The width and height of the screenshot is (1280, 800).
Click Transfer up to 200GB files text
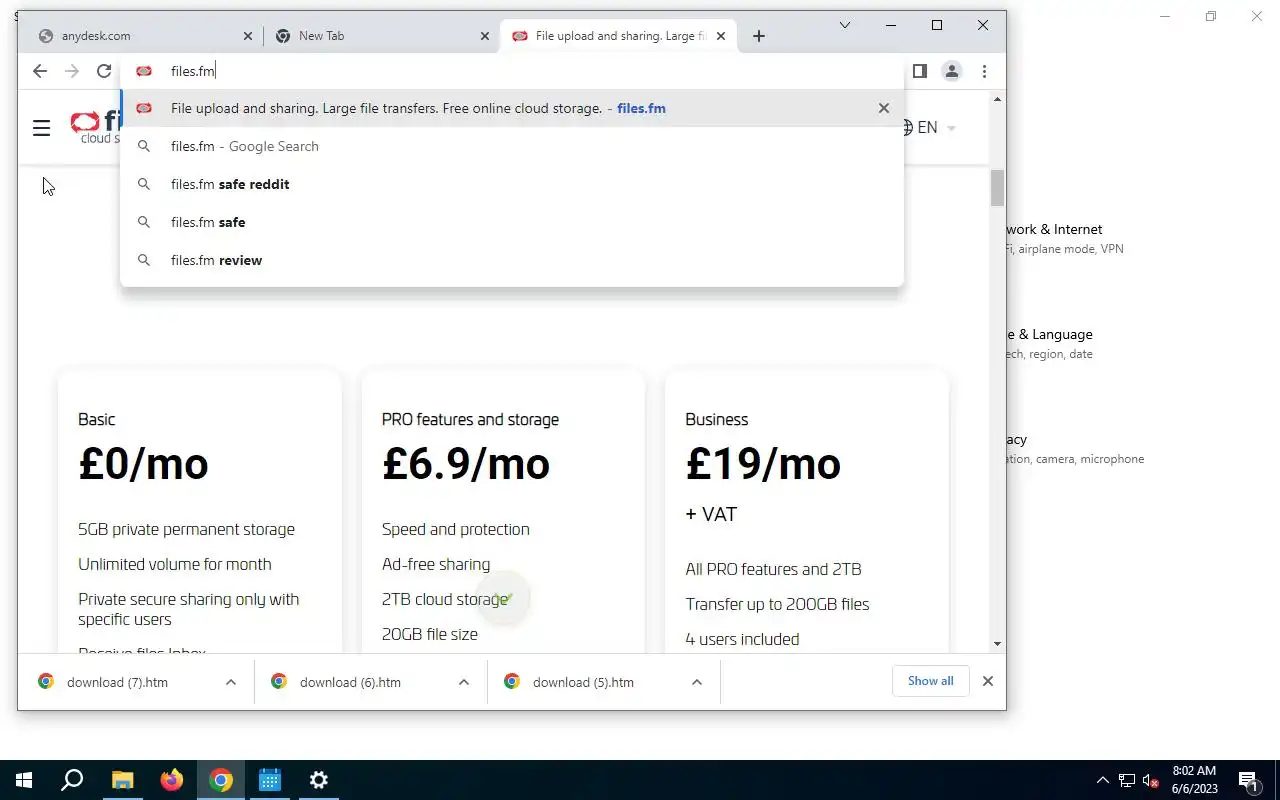point(777,604)
